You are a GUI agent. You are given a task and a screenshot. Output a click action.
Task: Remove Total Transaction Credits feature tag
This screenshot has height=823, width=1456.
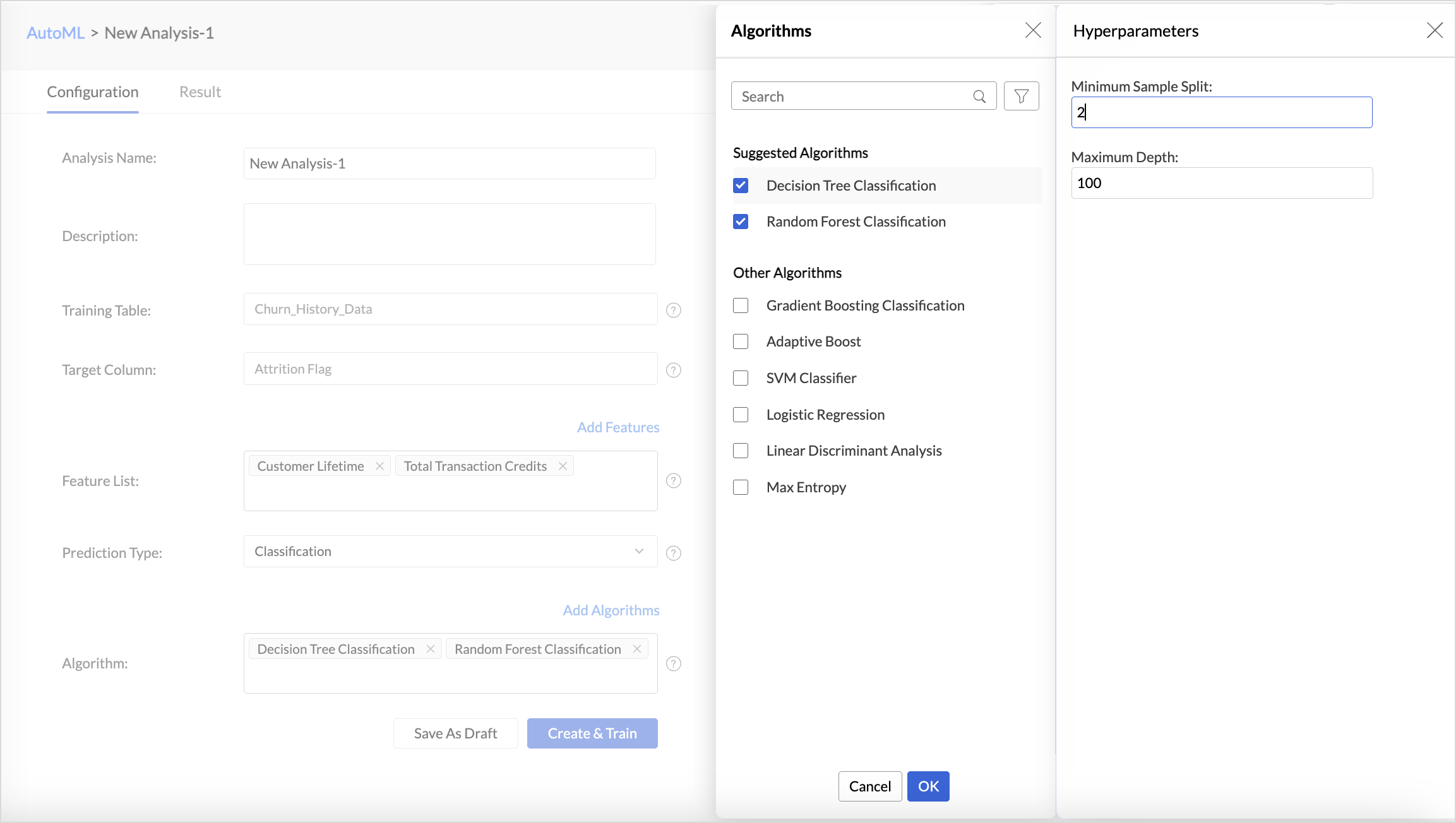563,466
